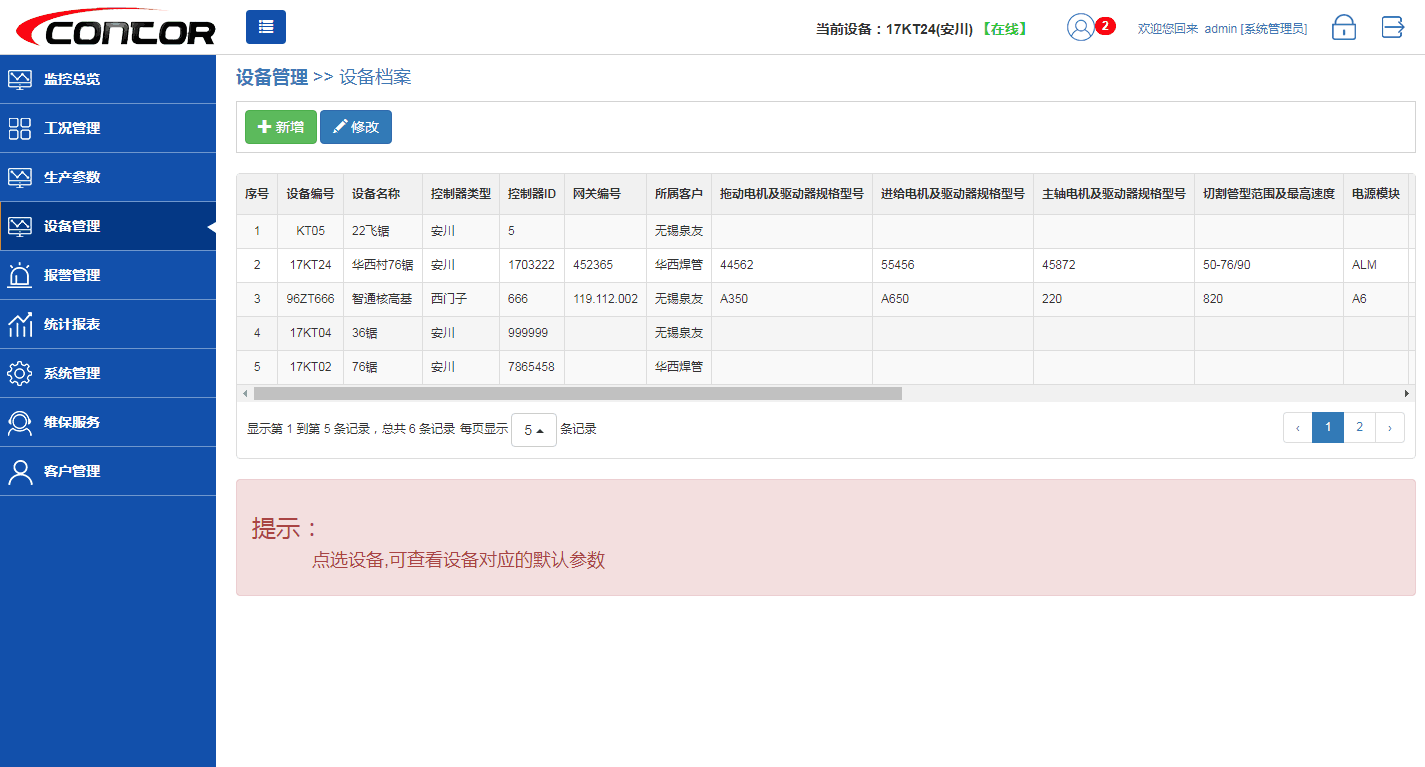The width and height of the screenshot is (1425, 767).
Task: Click the green 新增 button
Action: (280, 126)
